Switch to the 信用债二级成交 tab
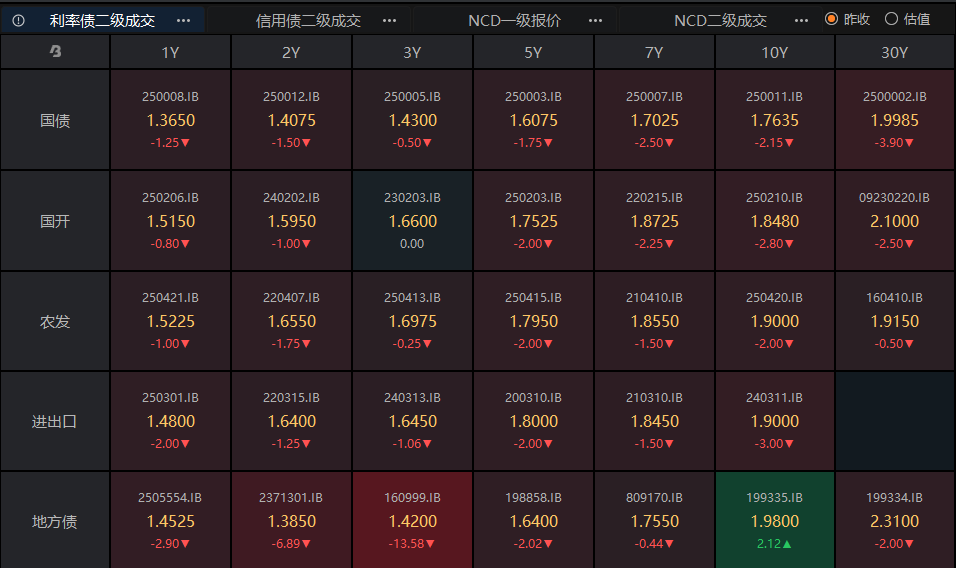The width and height of the screenshot is (956, 568). click(308, 20)
